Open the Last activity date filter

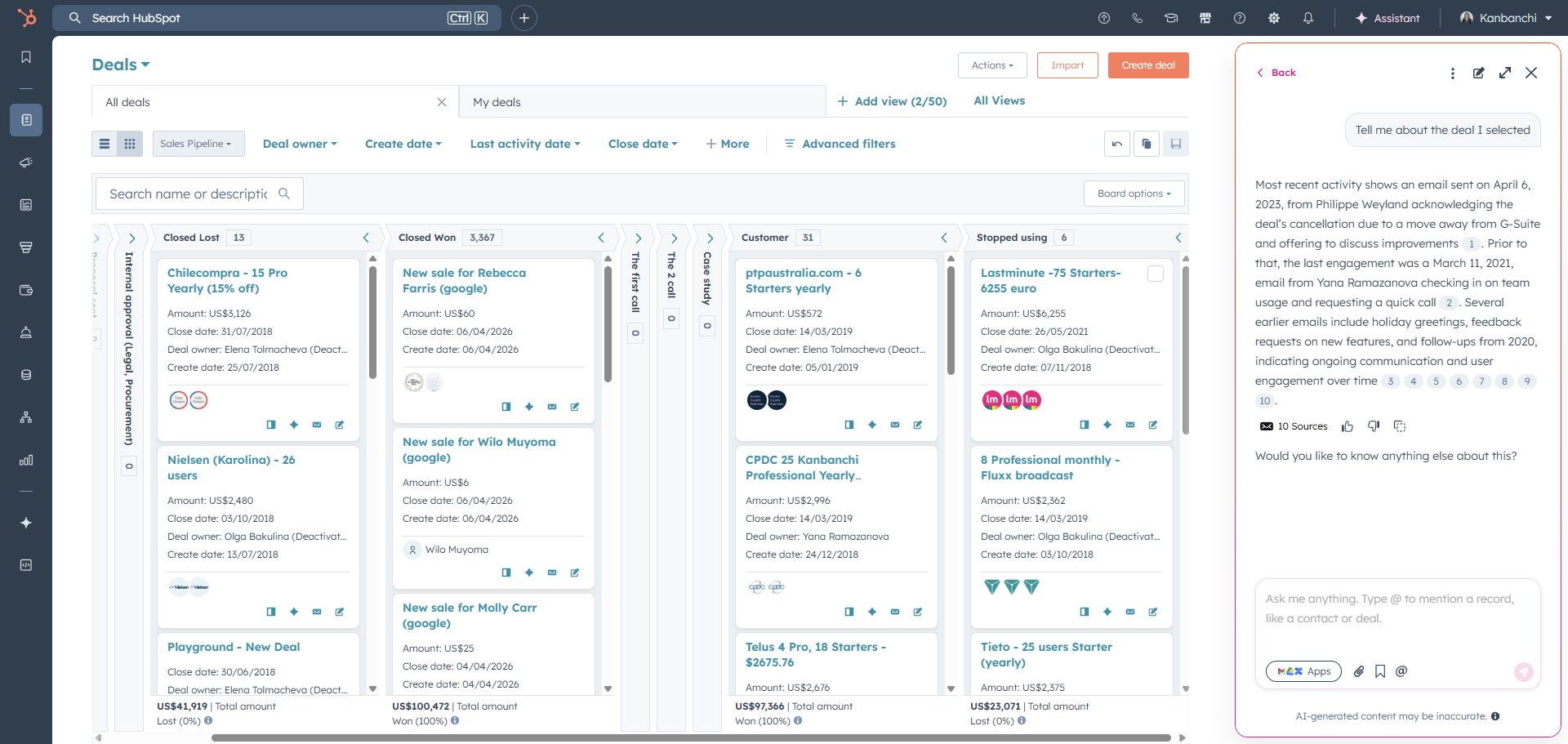(x=525, y=144)
